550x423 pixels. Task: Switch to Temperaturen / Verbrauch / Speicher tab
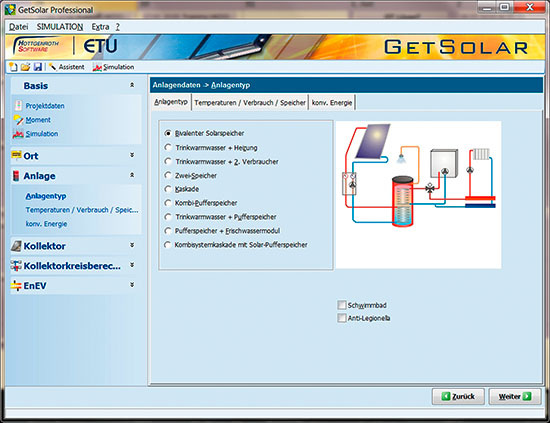[250, 103]
